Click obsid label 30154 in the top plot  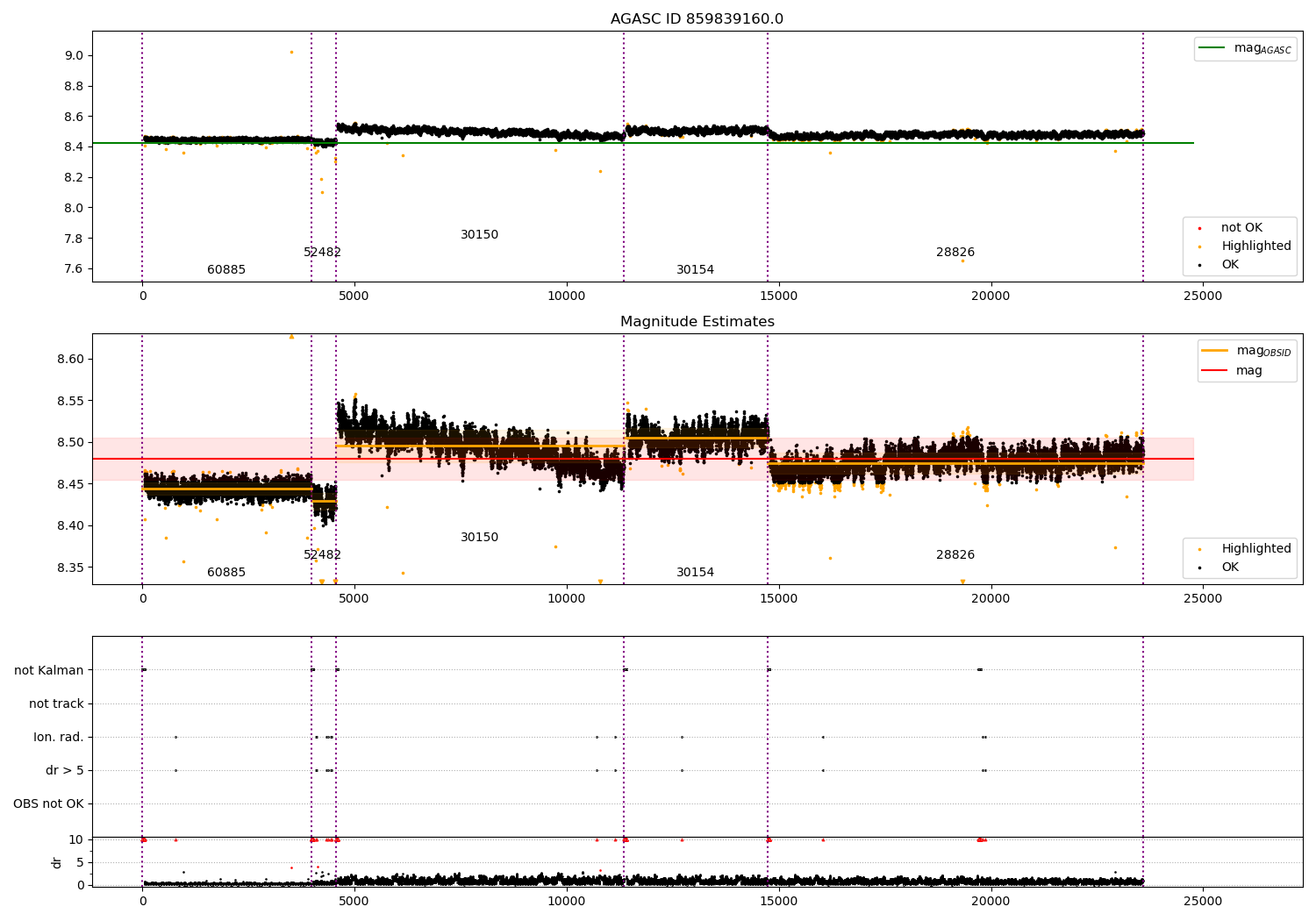point(695,270)
